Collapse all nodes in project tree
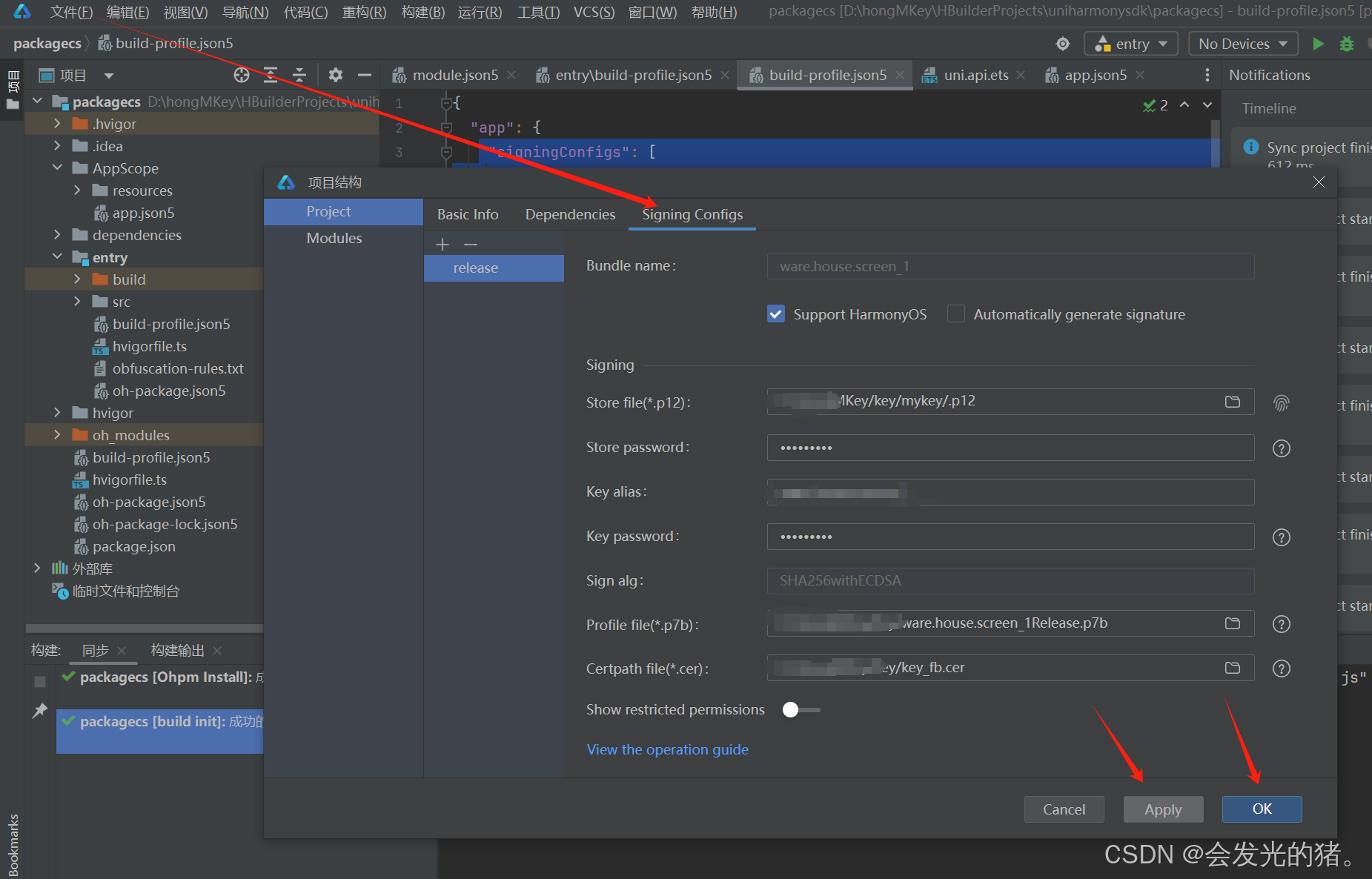 tap(299, 74)
